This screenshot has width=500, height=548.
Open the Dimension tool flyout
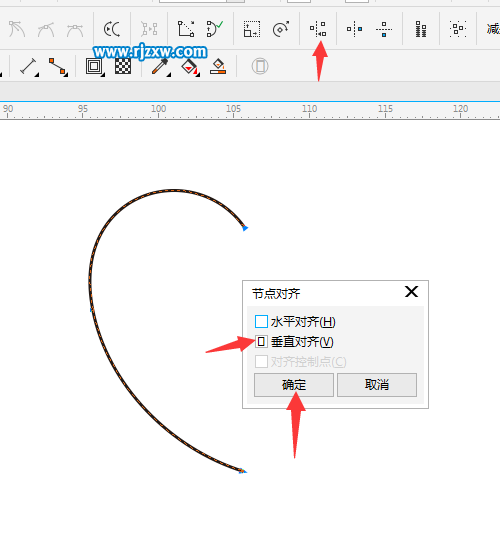[x=29, y=66]
